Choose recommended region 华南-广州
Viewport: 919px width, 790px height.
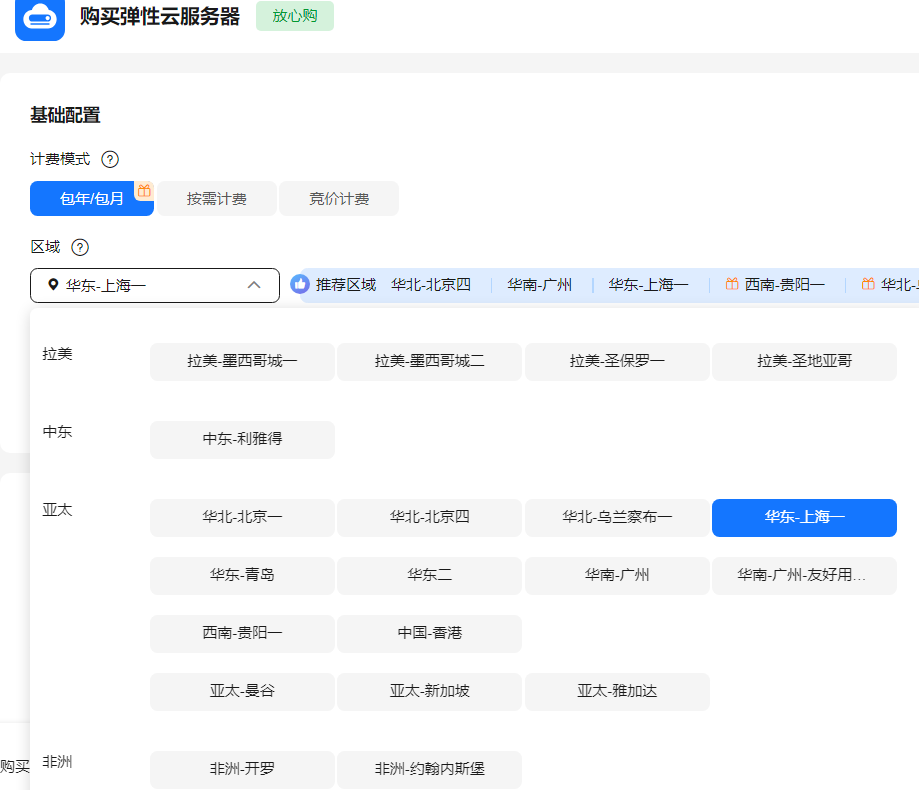[x=539, y=285]
